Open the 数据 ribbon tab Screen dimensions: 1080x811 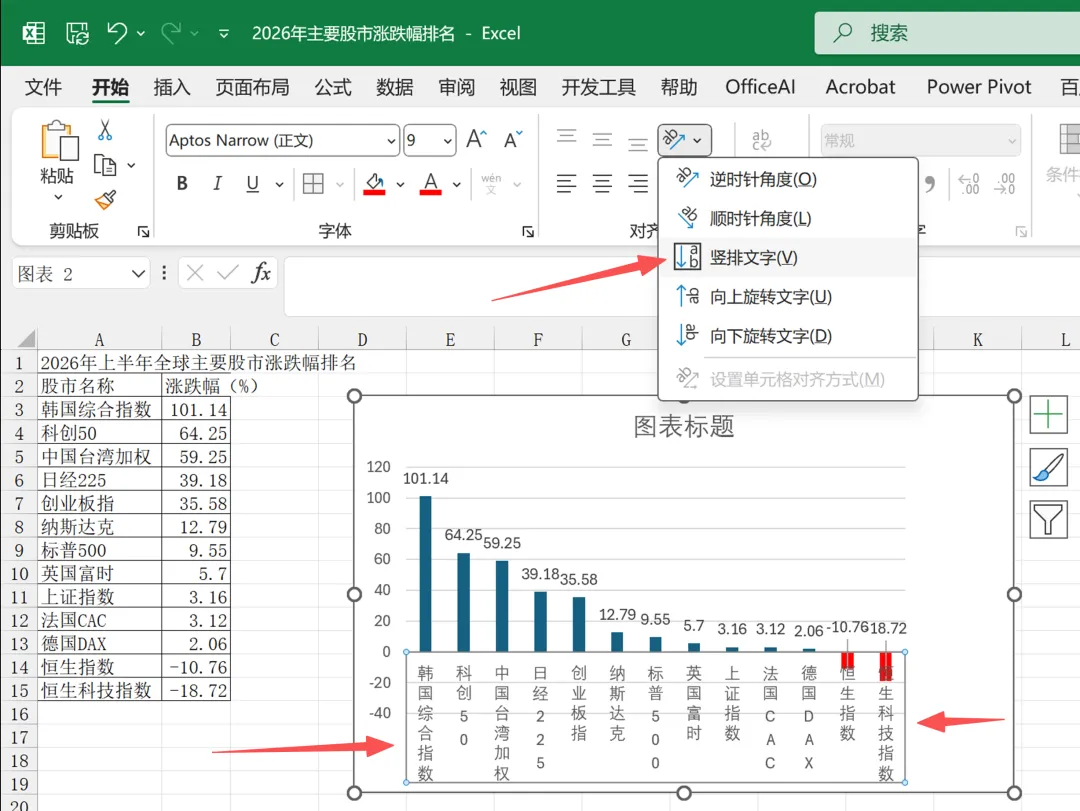tap(395, 88)
